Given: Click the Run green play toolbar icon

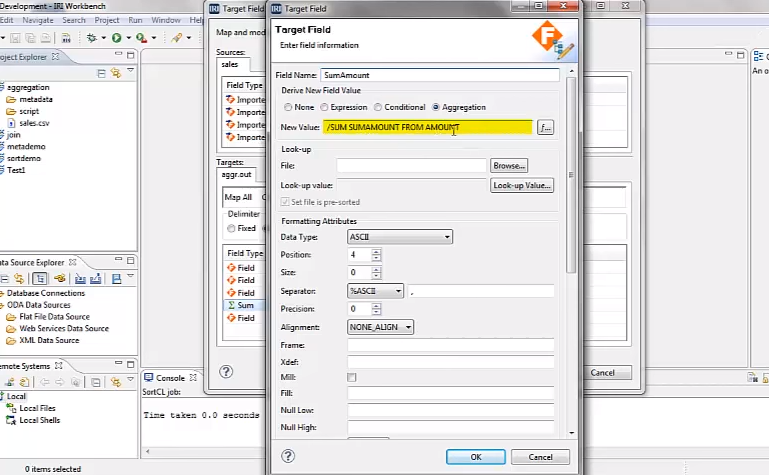Looking at the screenshot, I should click(x=117, y=38).
